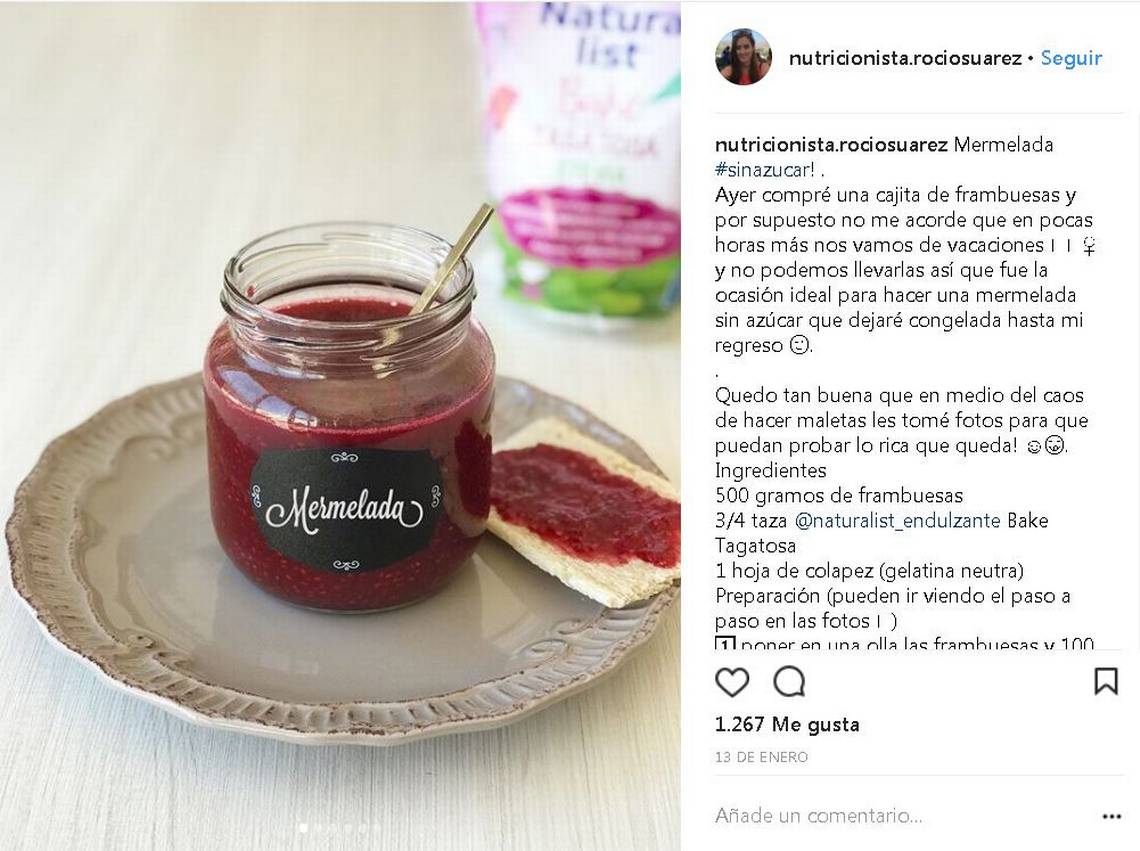Open the three-dot more options menu
The width and height of the screenshot is (1140, 851).
click(1112, 817)
